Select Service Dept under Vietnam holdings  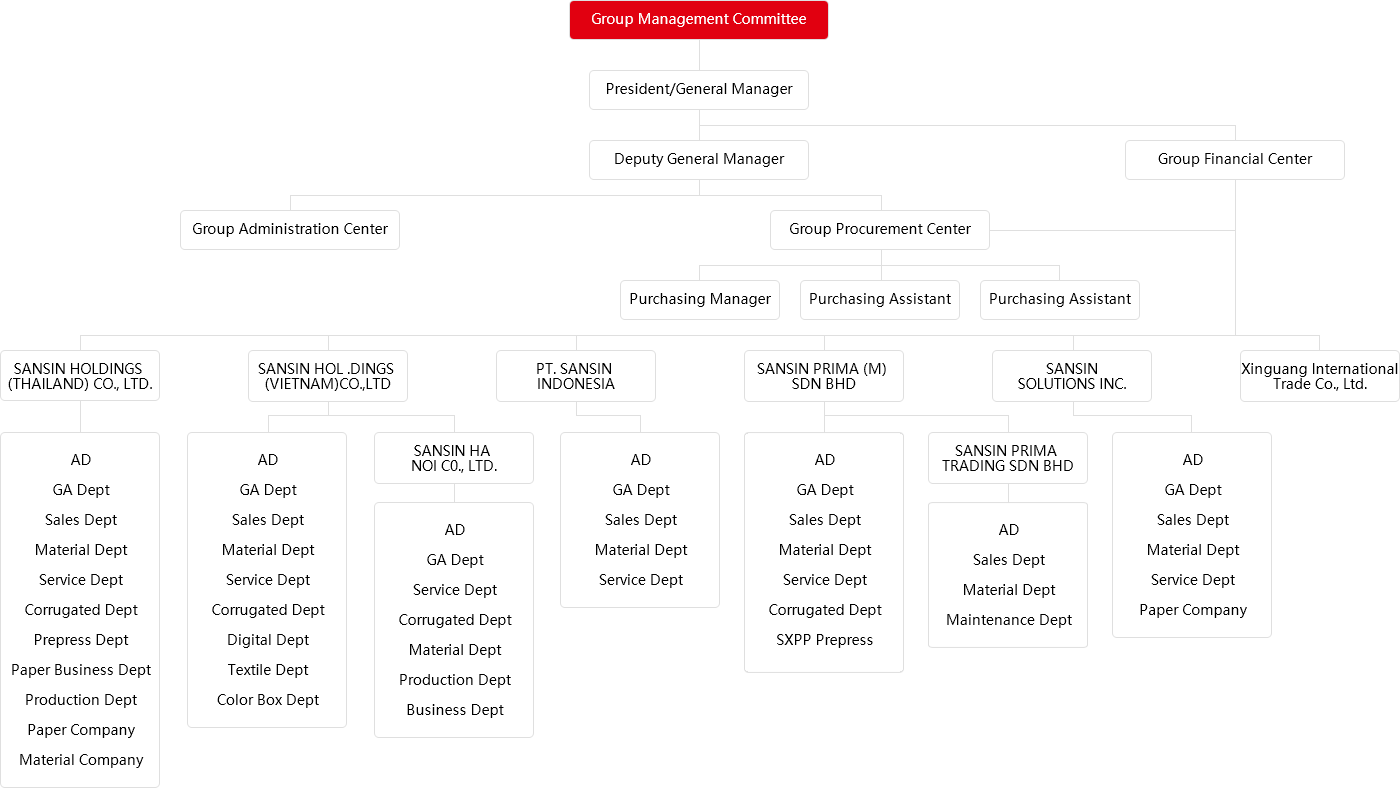268,580
